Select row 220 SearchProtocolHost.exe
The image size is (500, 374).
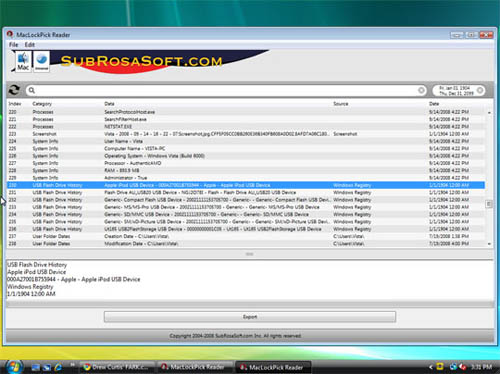point(246,112)
